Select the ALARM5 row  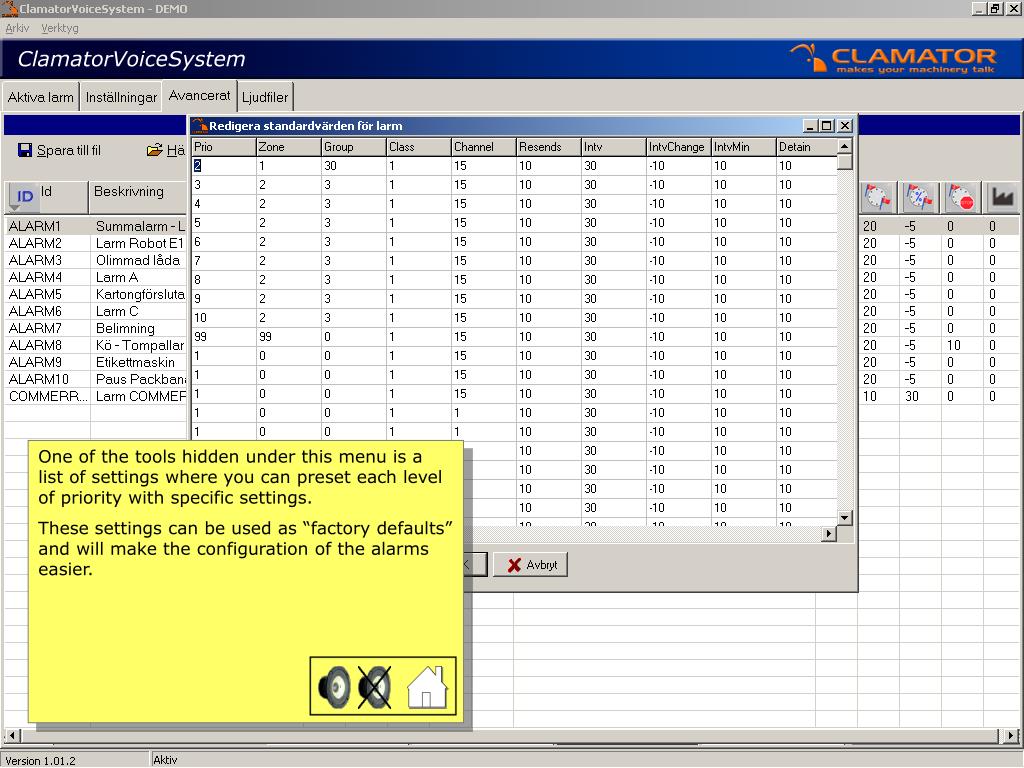[96, 295]
